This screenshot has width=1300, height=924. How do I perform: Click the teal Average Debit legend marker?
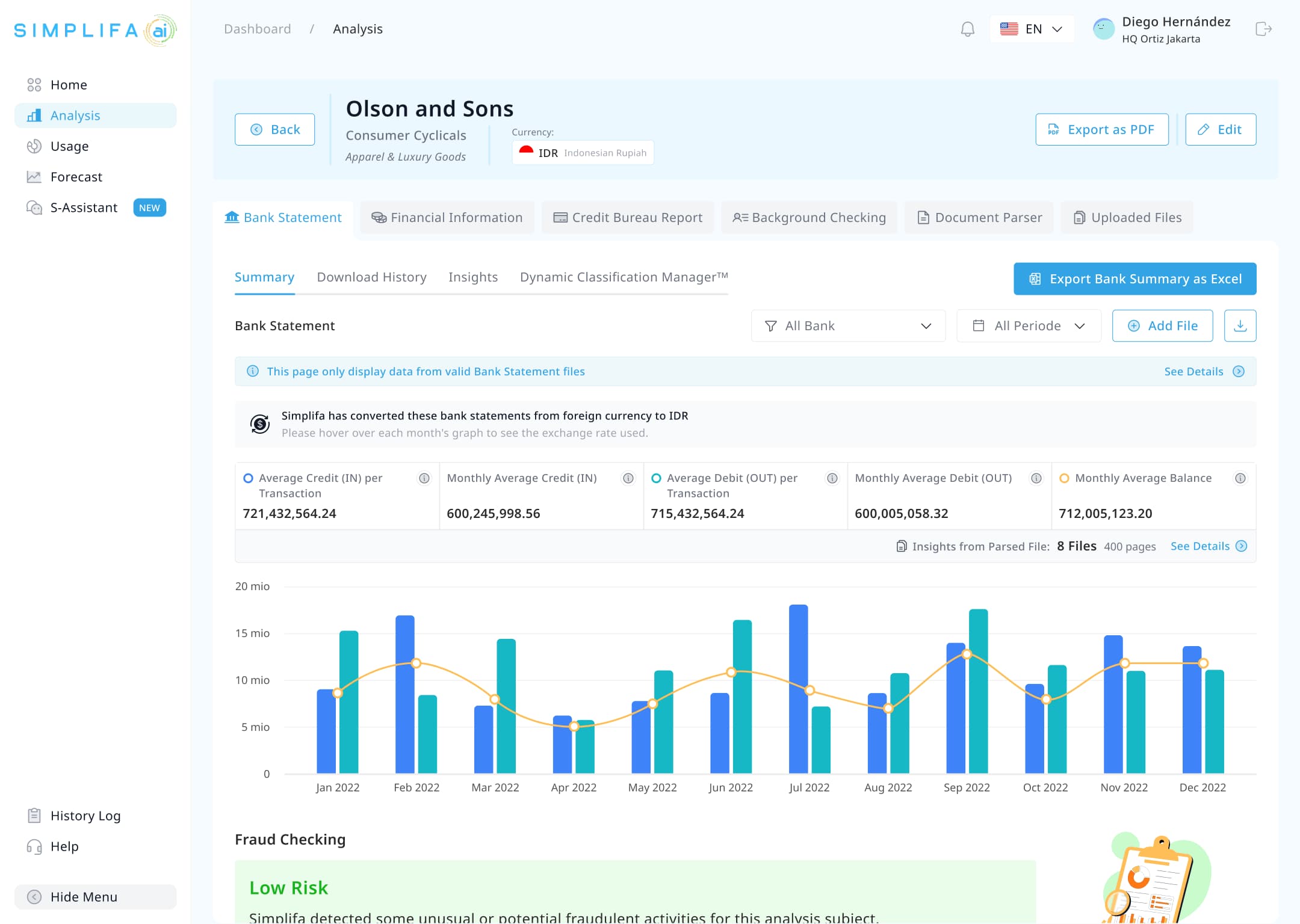coord(656,478)
